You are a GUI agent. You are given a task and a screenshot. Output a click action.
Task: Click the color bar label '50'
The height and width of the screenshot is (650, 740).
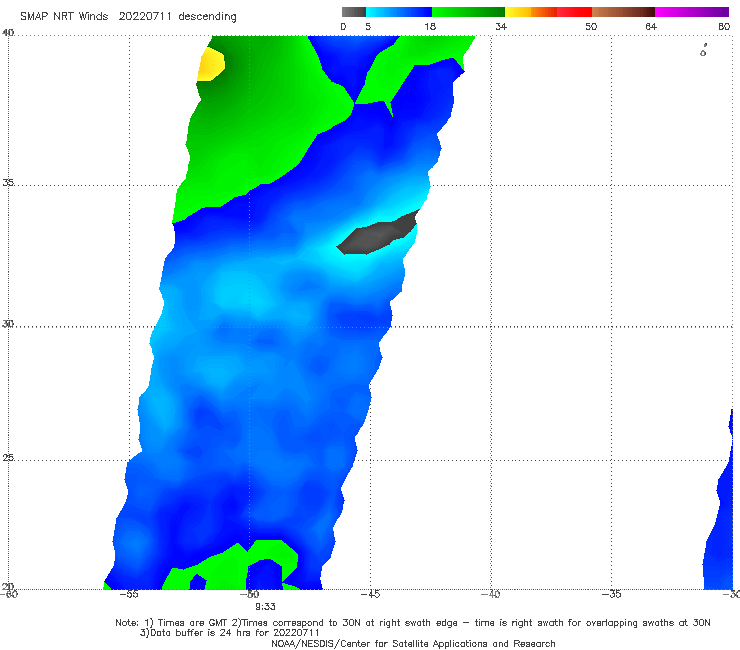coord(591,26)
